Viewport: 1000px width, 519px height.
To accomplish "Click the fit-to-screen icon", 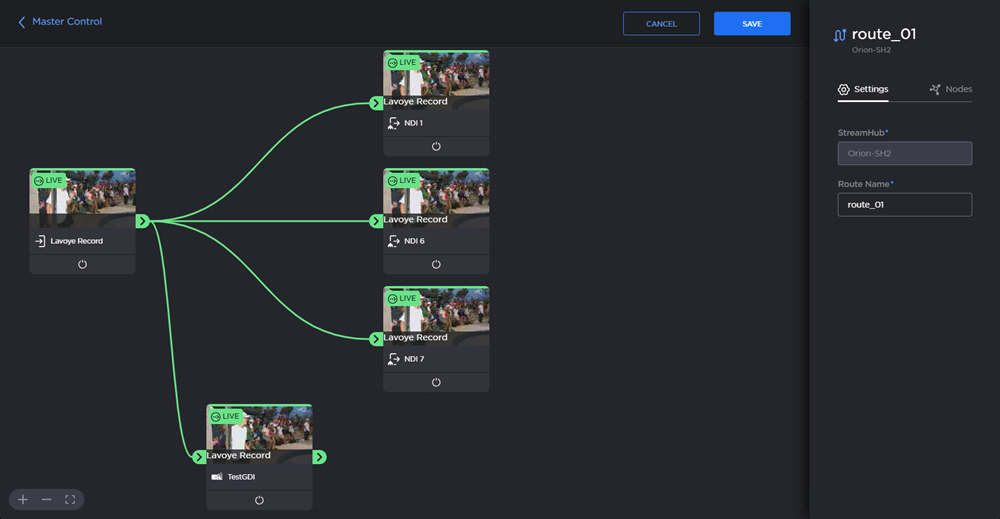I will pyautogui.click(x=70, y=499).
